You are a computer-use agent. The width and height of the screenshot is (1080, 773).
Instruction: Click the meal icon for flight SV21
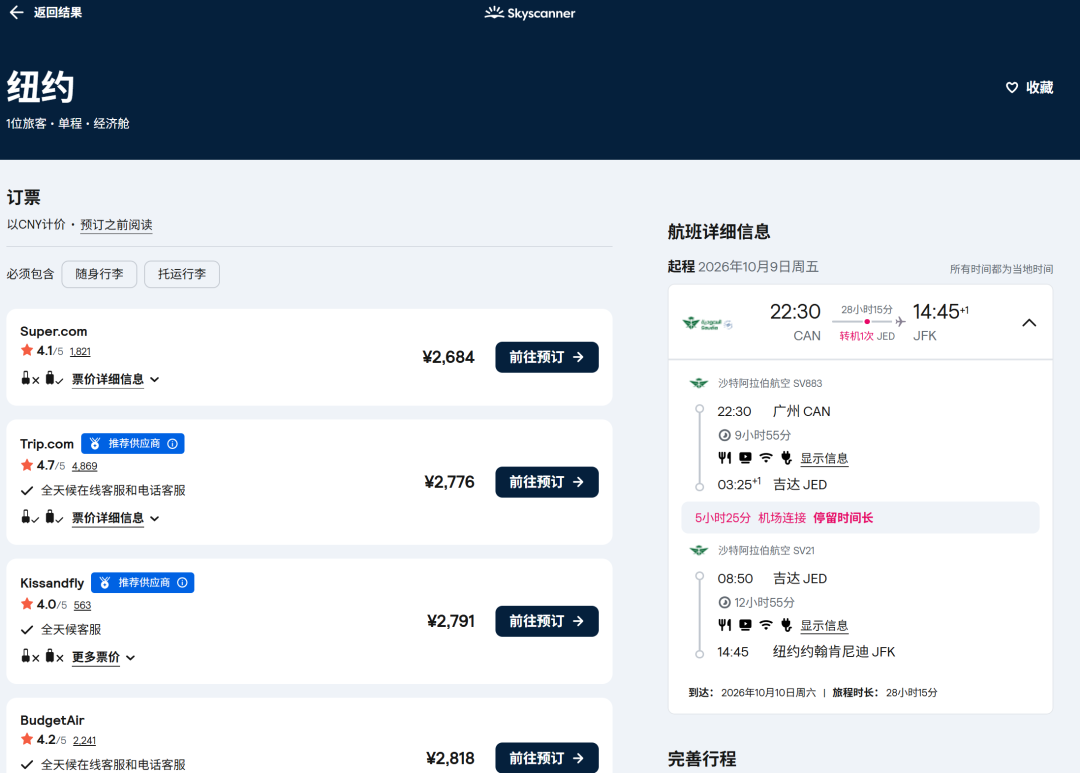pyautogui.click(x=724, y=625)
